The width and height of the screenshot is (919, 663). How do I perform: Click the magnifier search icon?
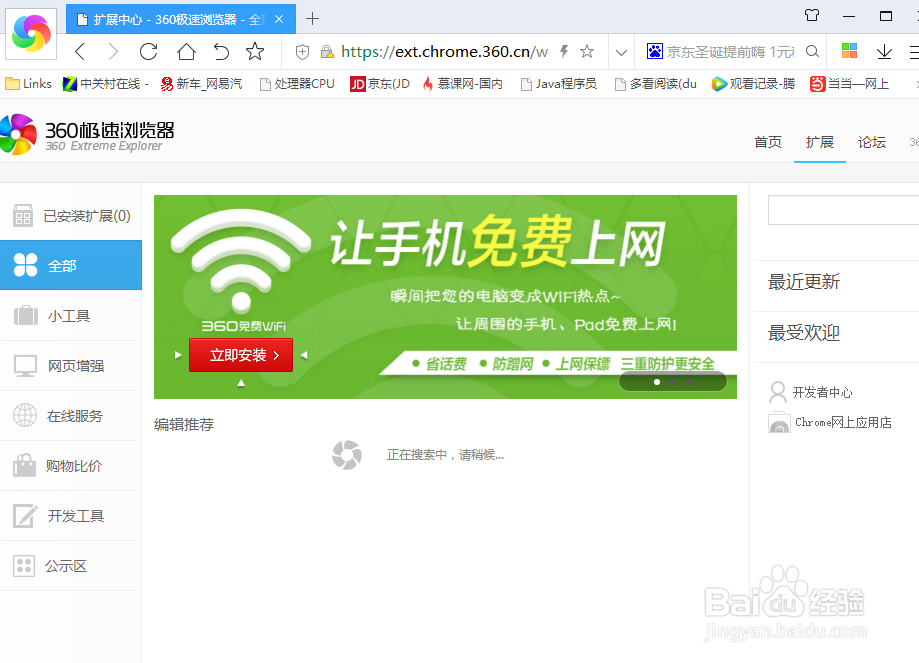[812, 52]
